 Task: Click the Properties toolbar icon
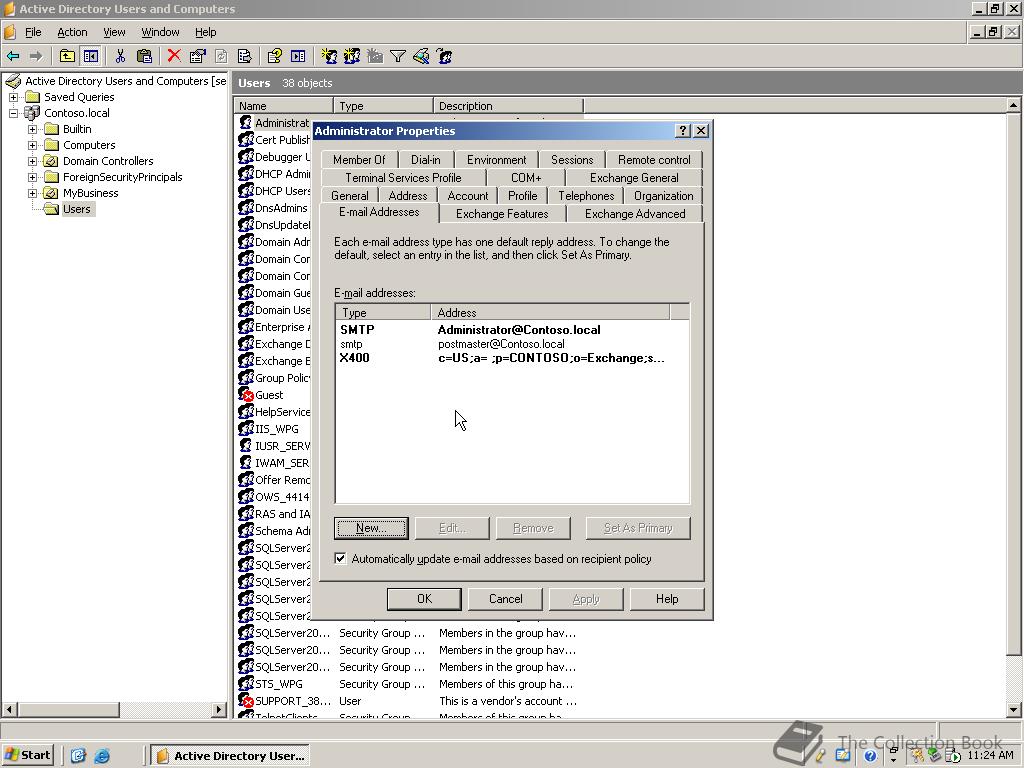click(x=197, y=56)
